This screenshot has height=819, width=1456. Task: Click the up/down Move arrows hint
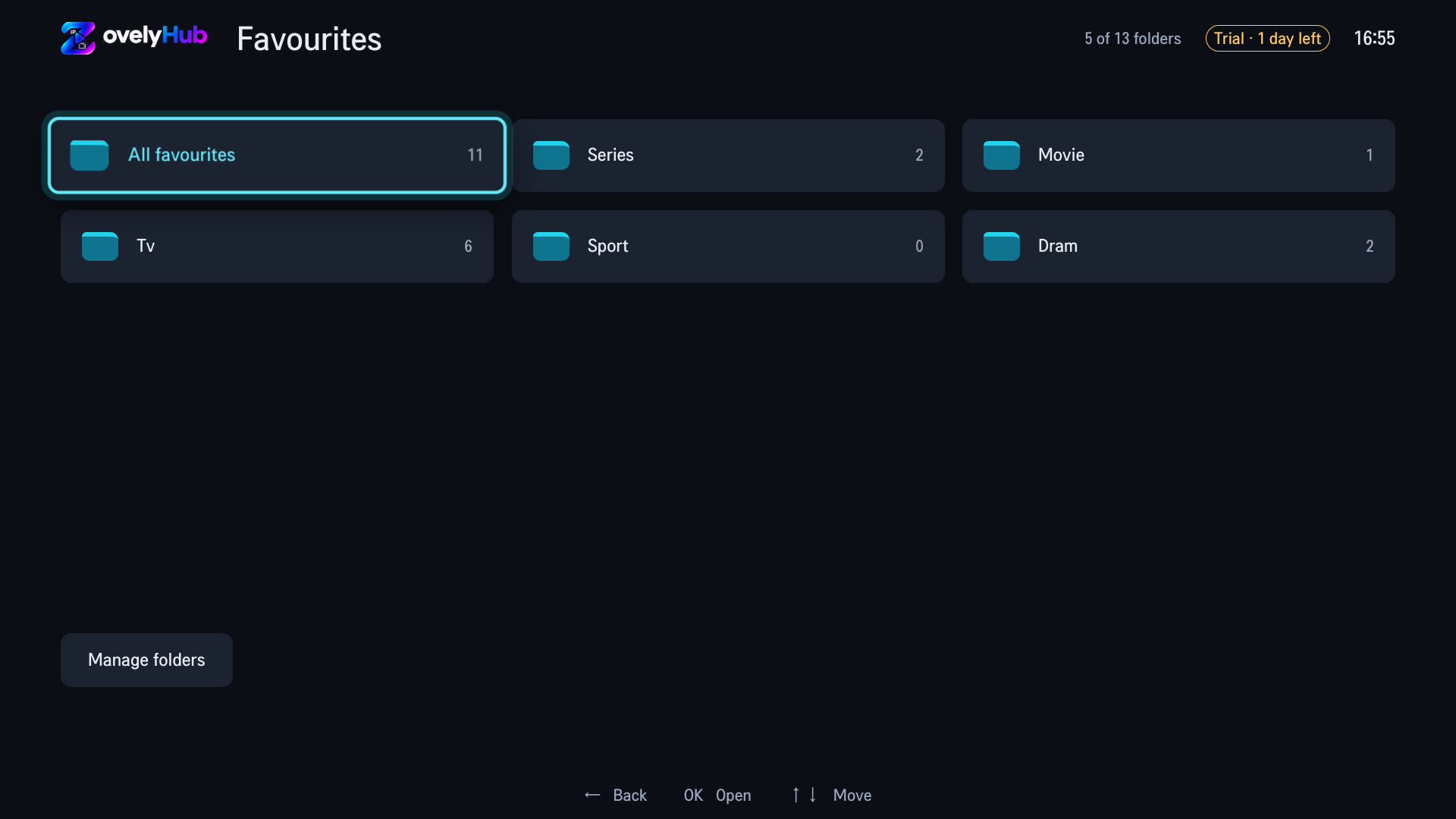804,795
